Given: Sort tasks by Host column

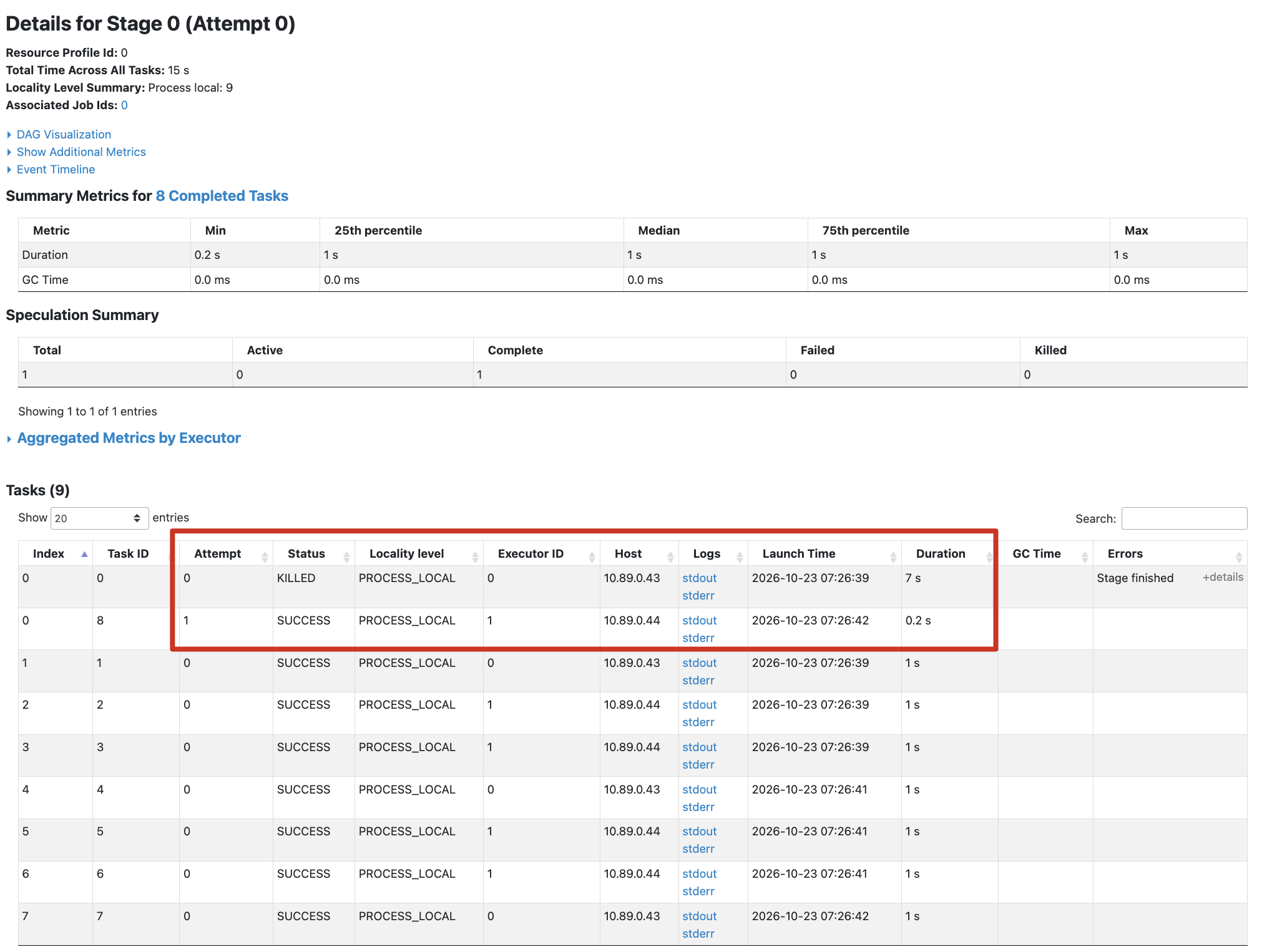Looking at the screenshot, I should (x=639, y=554).
